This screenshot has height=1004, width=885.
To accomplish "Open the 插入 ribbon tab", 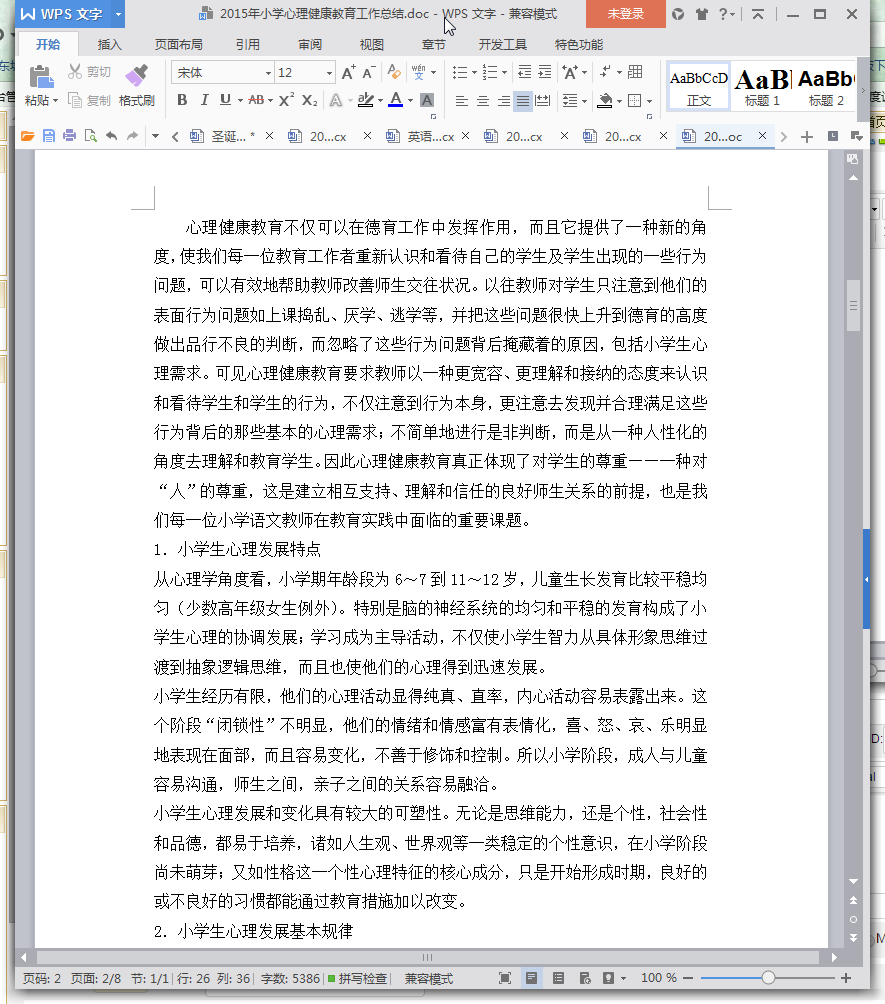I will click(110, 44).
